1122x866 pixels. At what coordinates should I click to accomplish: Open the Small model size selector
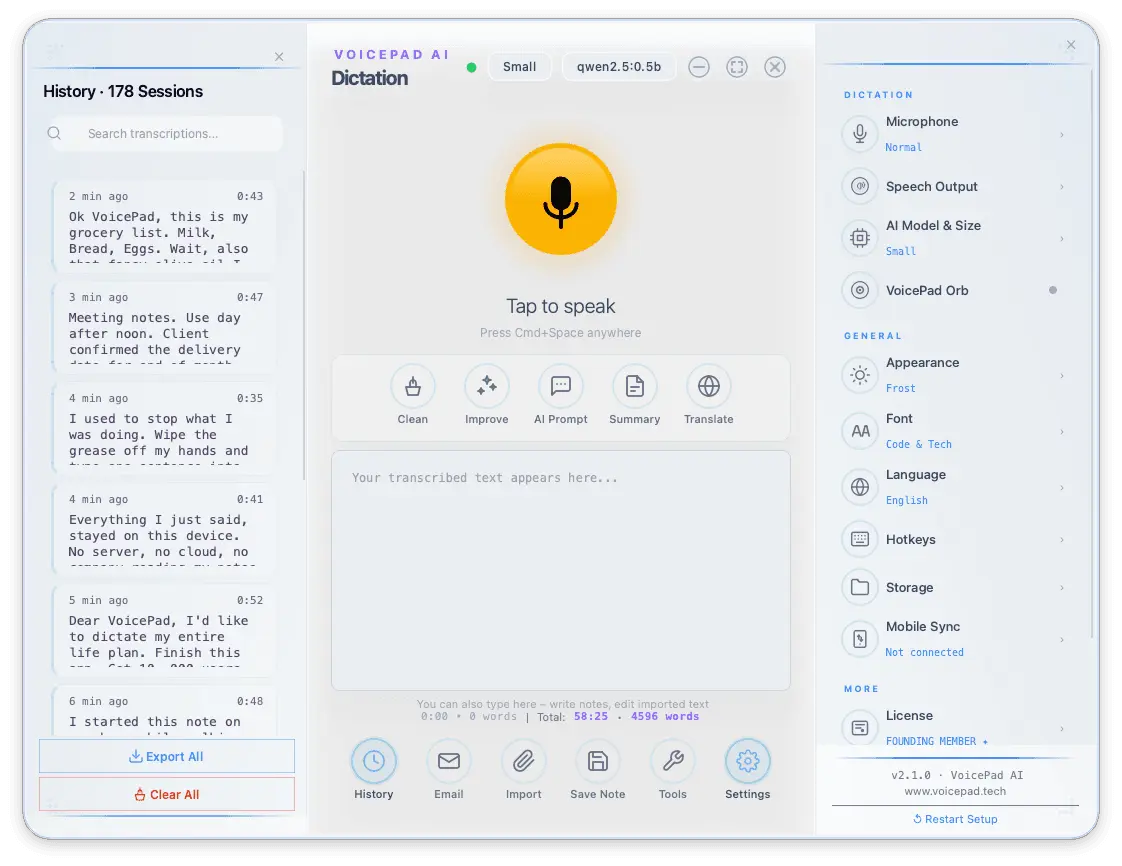click(x=519, y=67)
